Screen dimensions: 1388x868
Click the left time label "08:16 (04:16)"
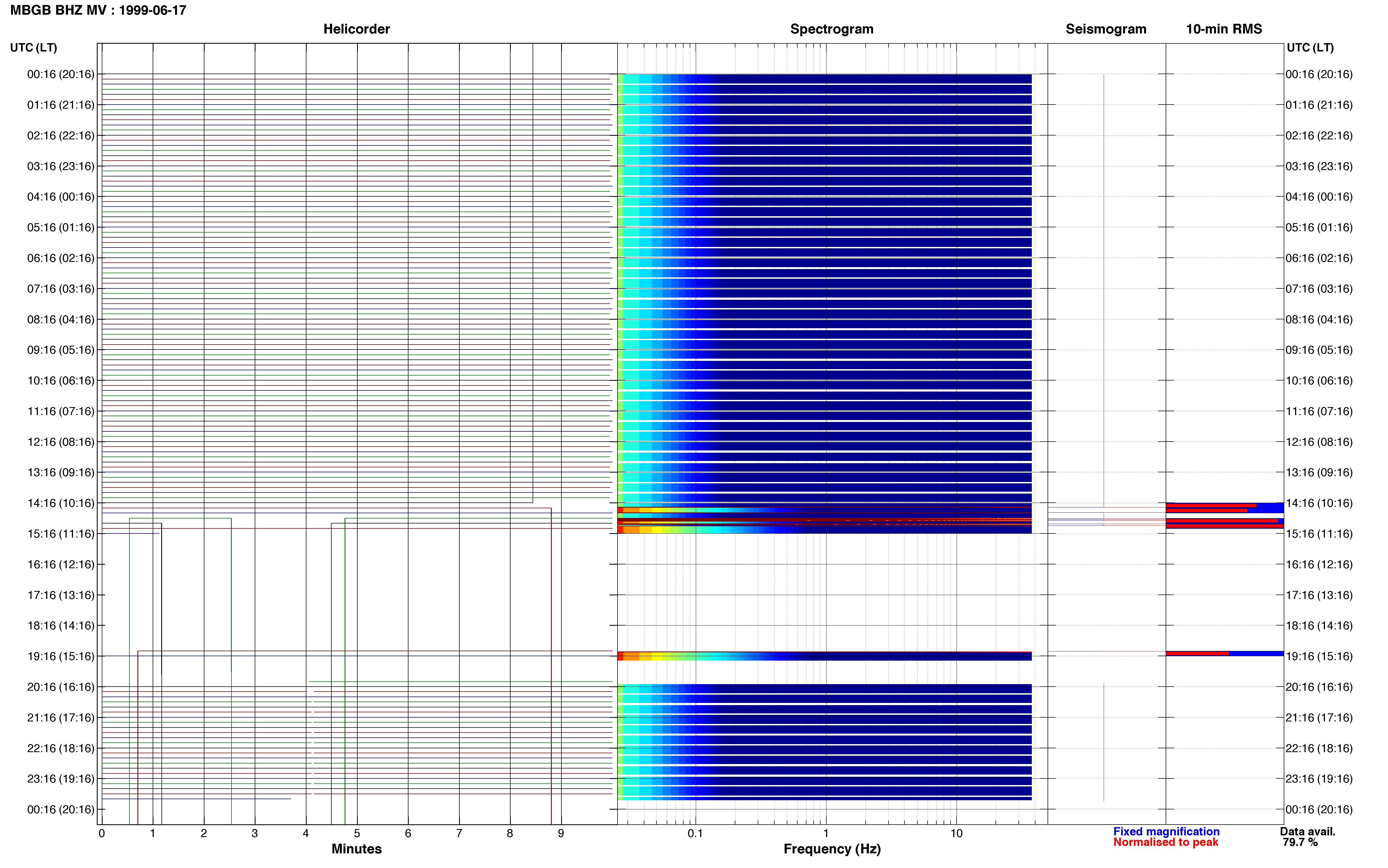[61, 319]
